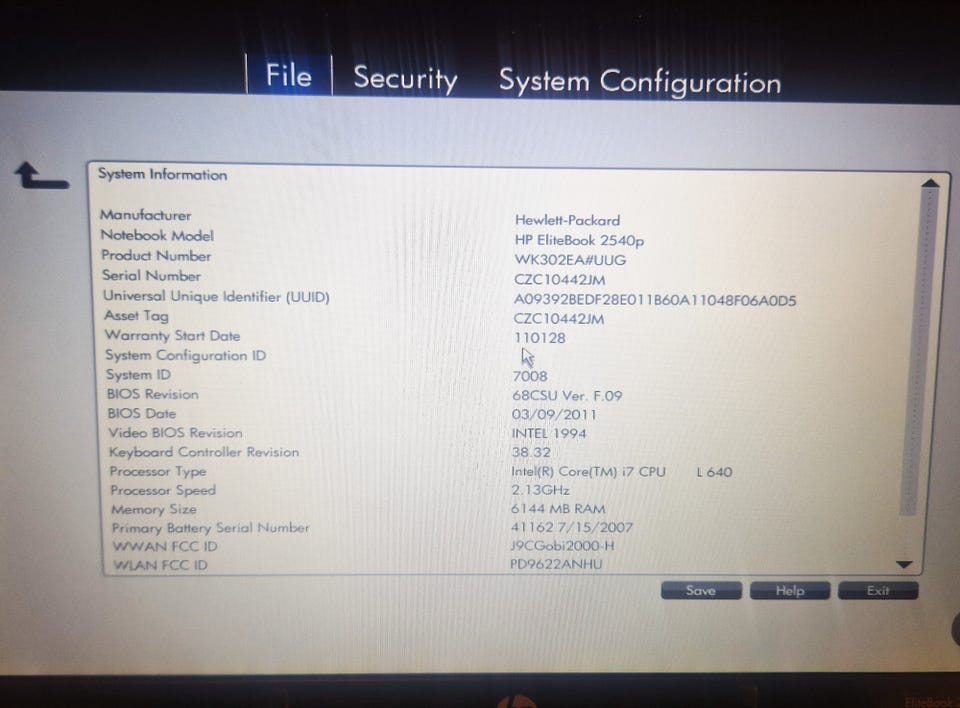960x708 pixels.
Task: Click the BIOS Date label
Action: pos(141,413)
